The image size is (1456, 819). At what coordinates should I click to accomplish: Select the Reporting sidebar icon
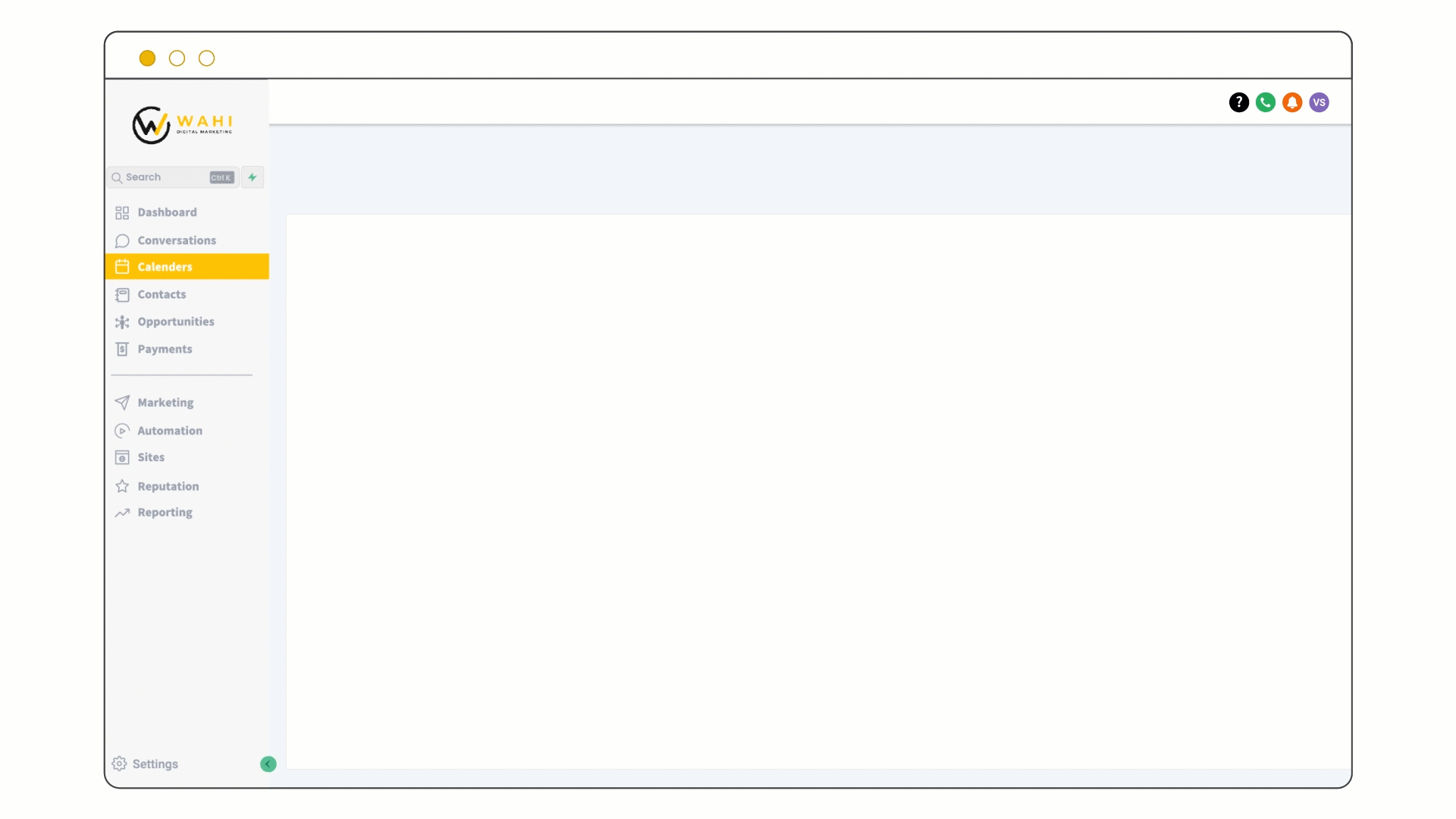click(122, 512)
